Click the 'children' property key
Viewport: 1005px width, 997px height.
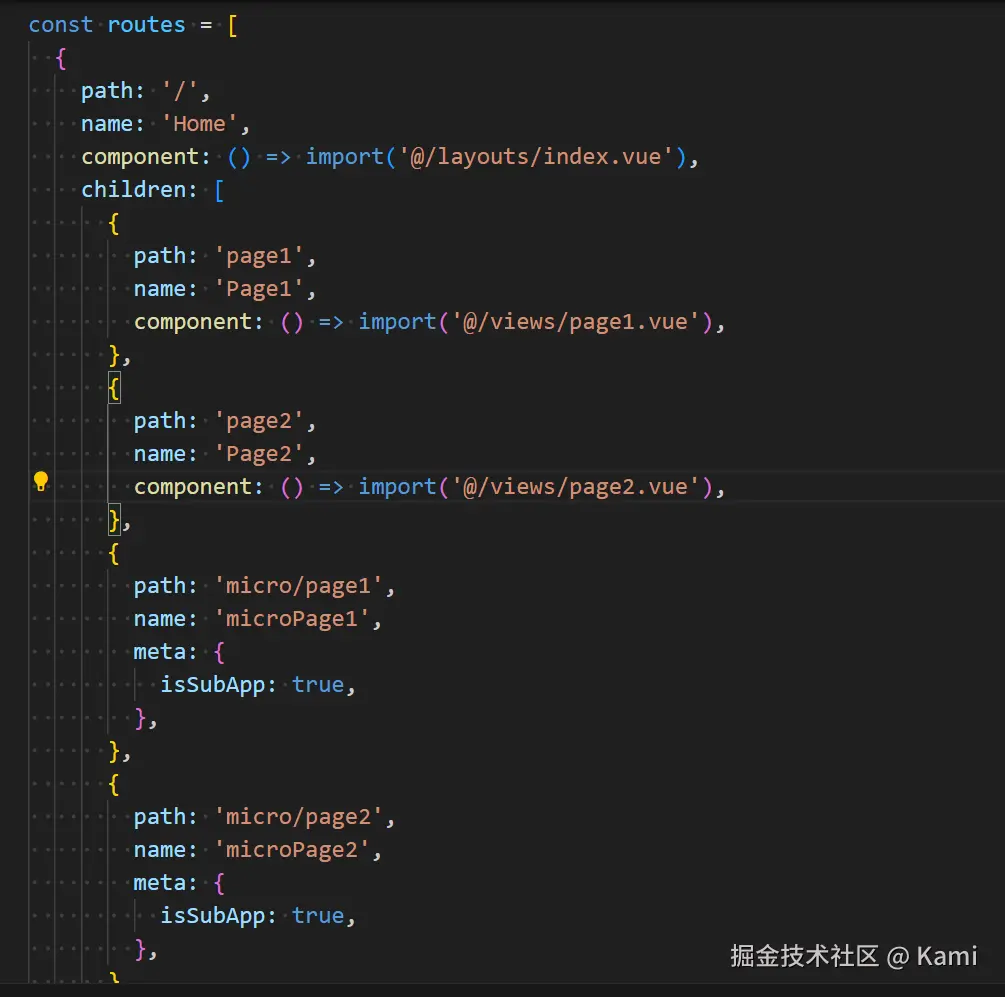coord(133,190)
